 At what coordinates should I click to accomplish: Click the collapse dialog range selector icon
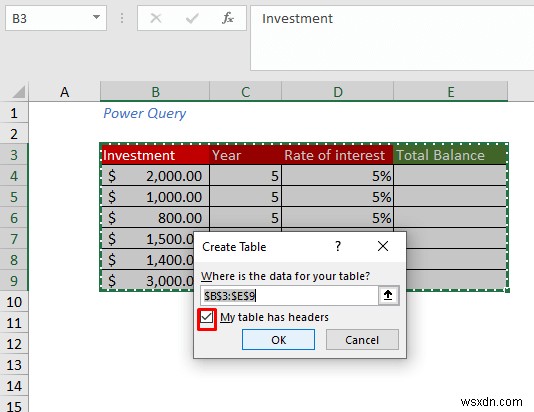point(388,295)
